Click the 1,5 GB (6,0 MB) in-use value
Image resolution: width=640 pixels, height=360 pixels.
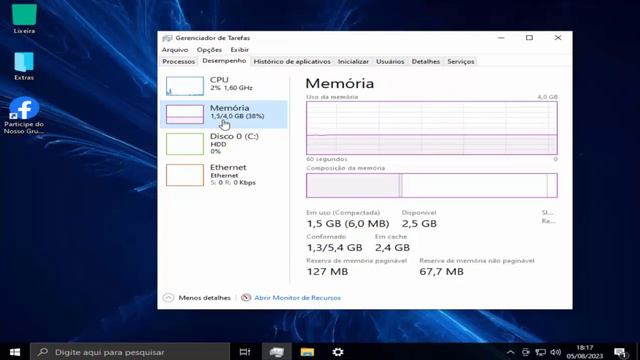click(x=348, y=224)
